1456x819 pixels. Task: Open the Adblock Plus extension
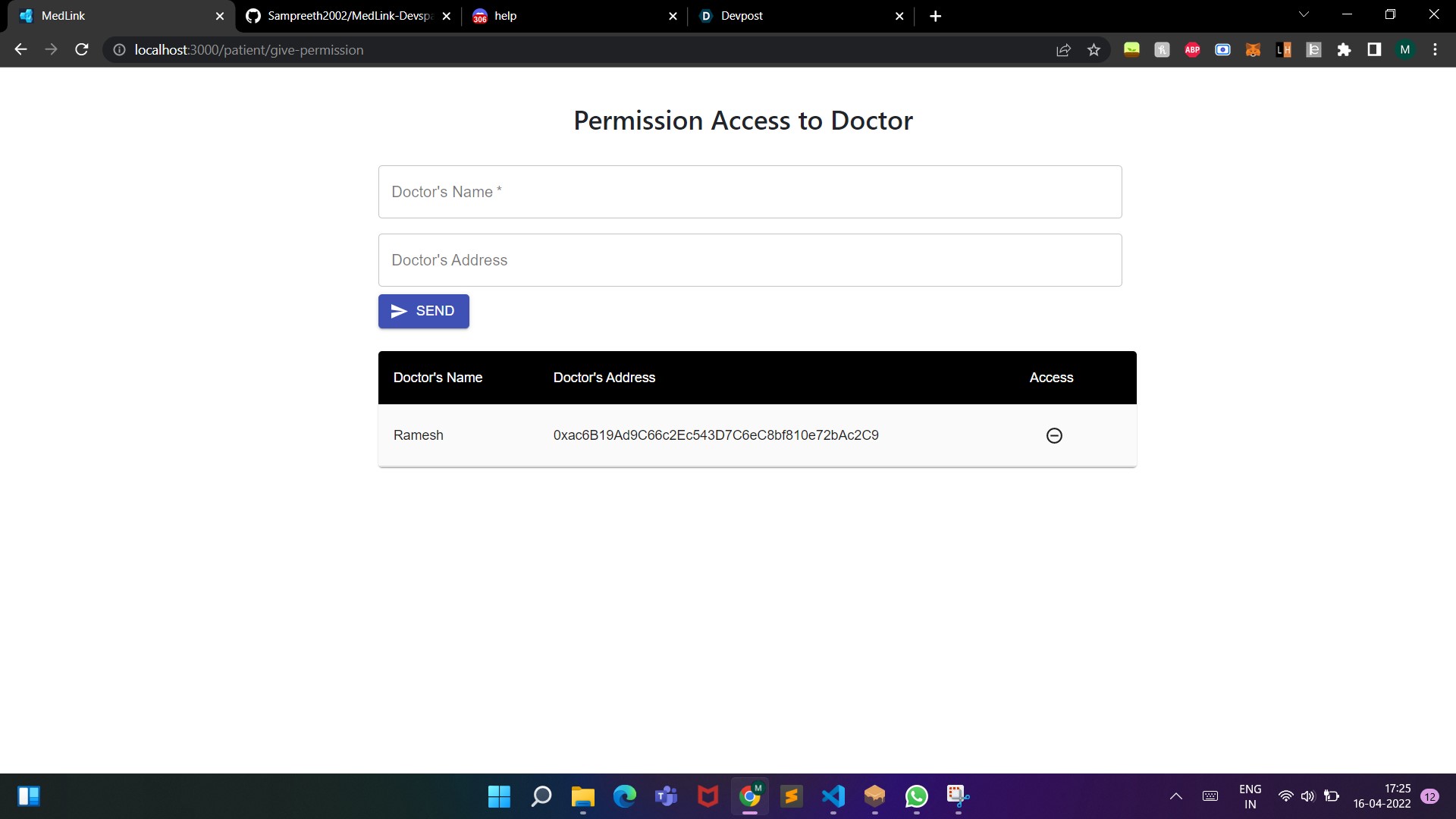(1192, 50)
